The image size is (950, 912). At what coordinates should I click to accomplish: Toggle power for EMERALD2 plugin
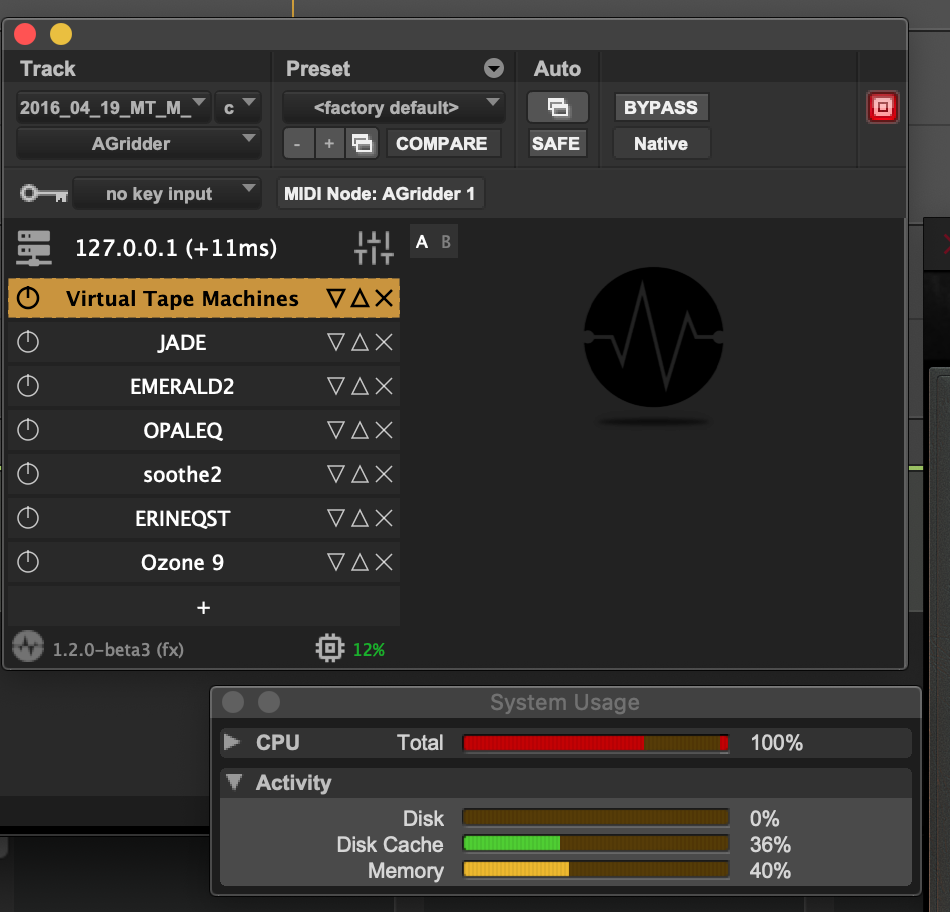(x=28, y=386)
